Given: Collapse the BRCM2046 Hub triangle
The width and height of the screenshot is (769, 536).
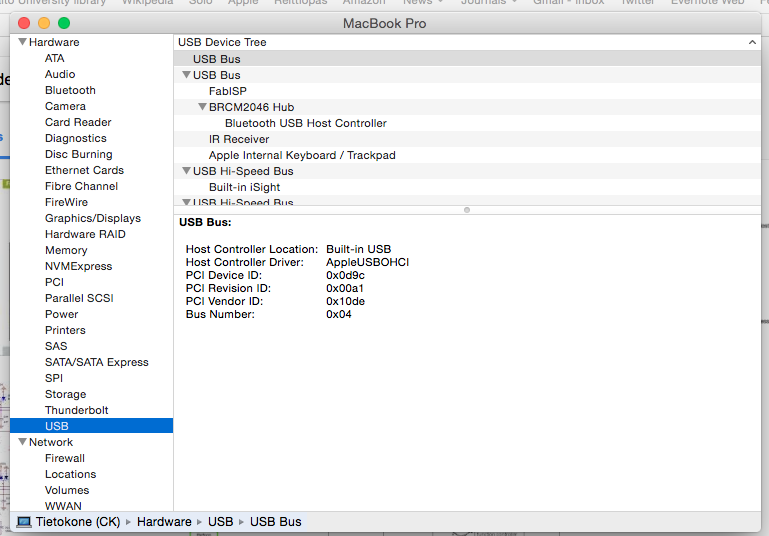Looking at the screenshot, I should (202, 107).
